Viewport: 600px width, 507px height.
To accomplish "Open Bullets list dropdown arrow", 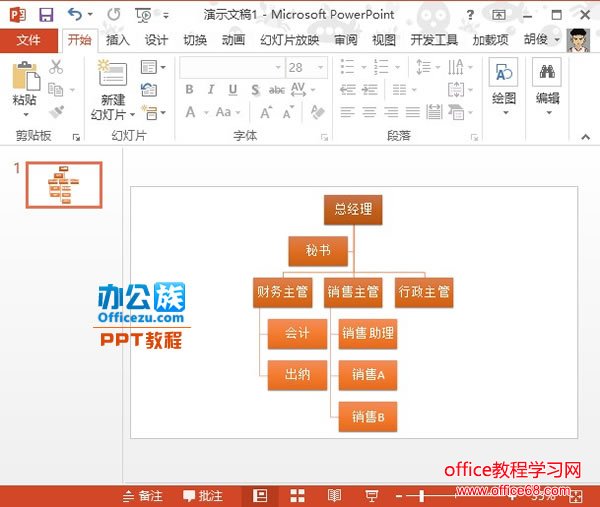I will [x=364, y=67].
